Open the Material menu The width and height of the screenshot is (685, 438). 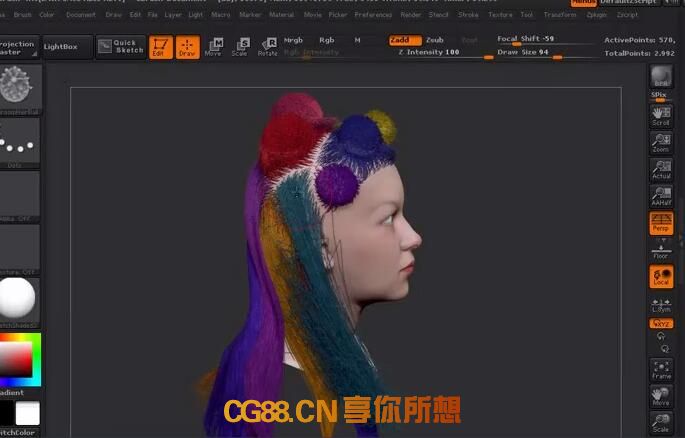coord(281,15)
